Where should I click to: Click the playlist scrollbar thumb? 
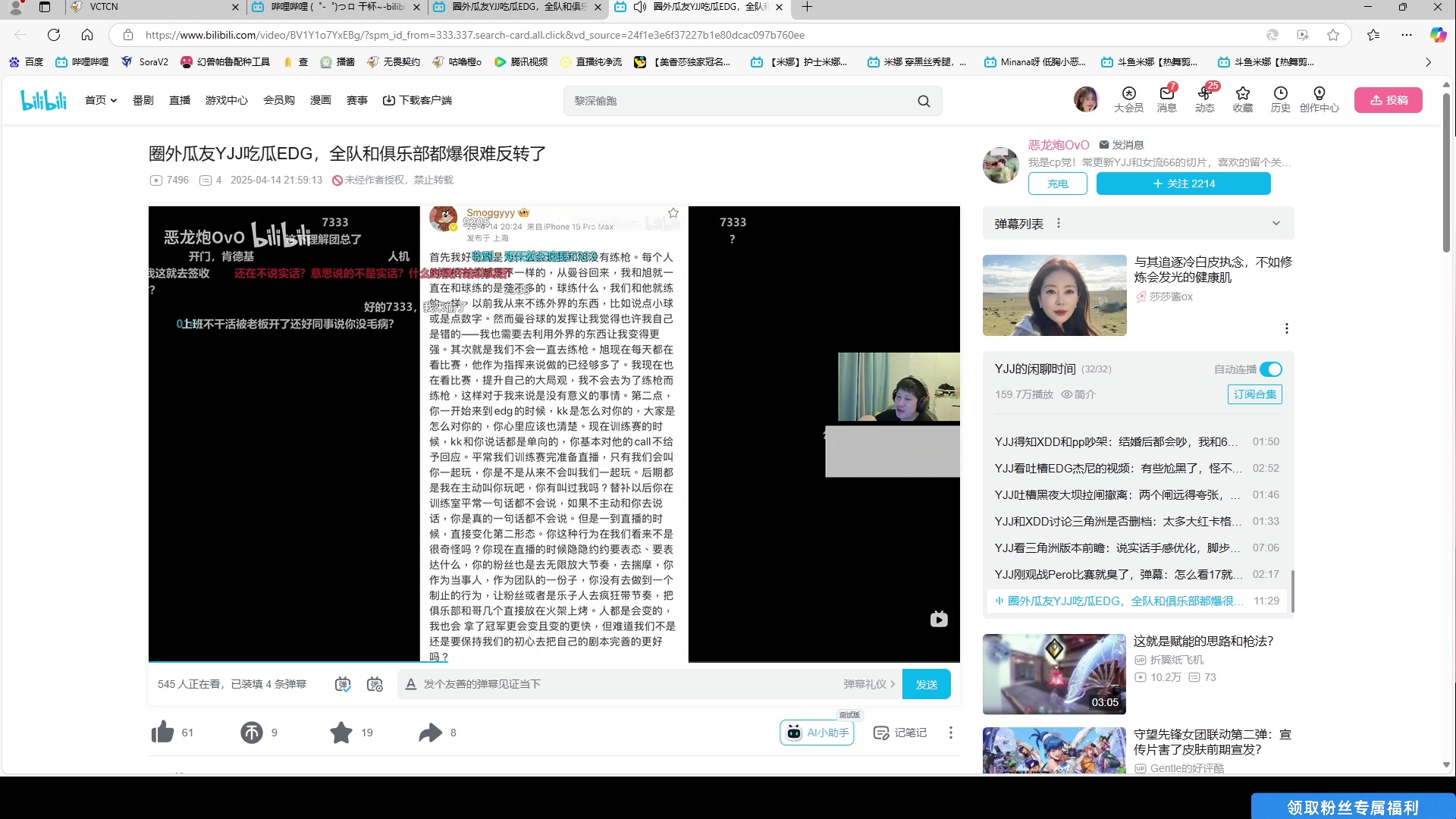pyautogui.click(x=1292, y=591)
